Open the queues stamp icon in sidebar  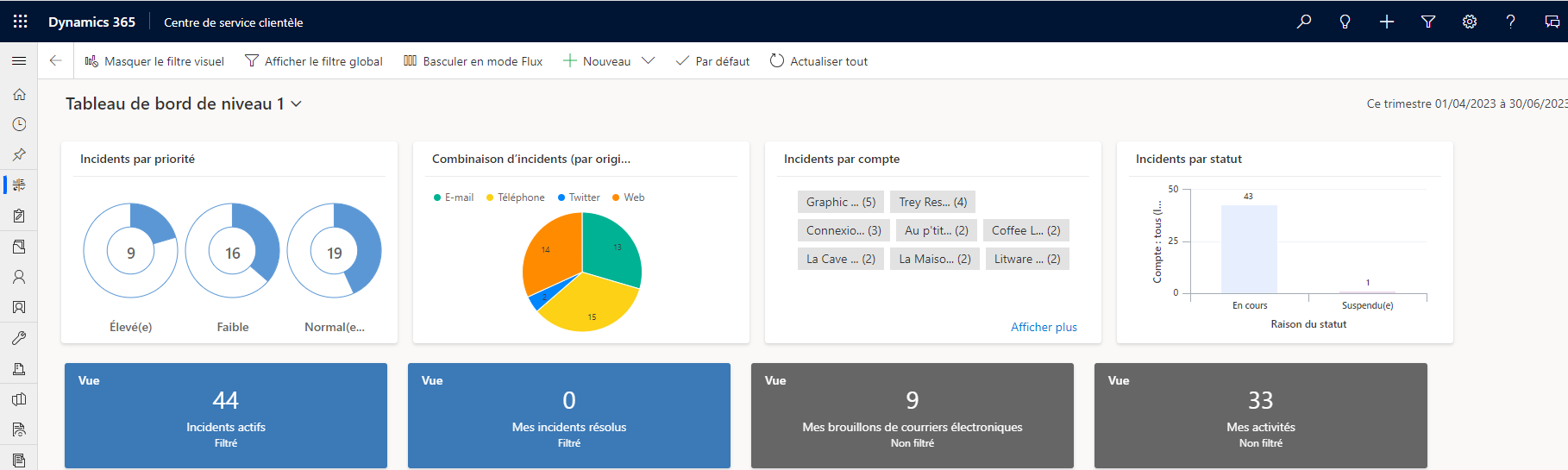[19, 369]
